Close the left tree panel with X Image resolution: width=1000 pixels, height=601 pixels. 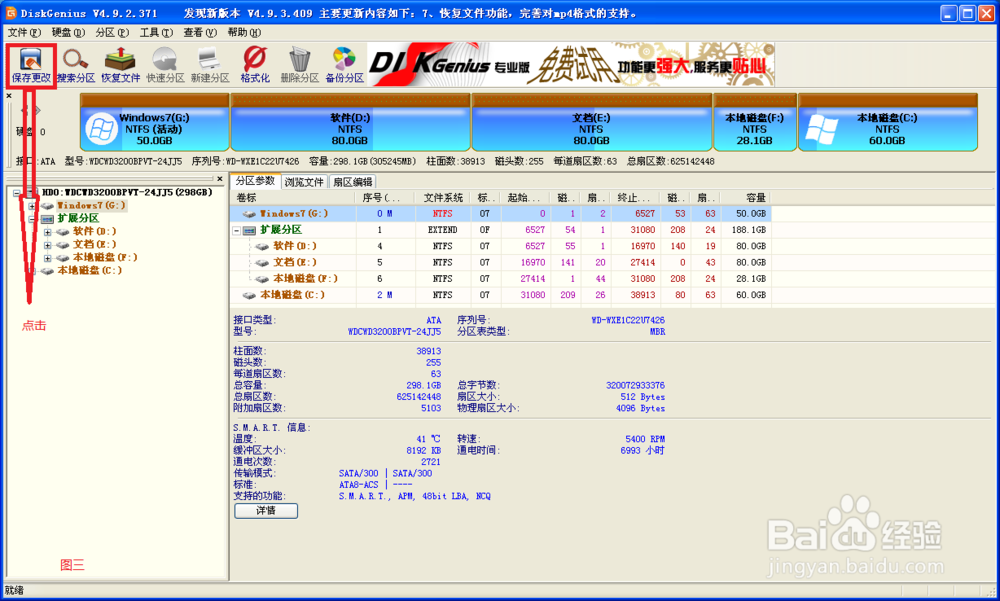[x=219, y=179]
